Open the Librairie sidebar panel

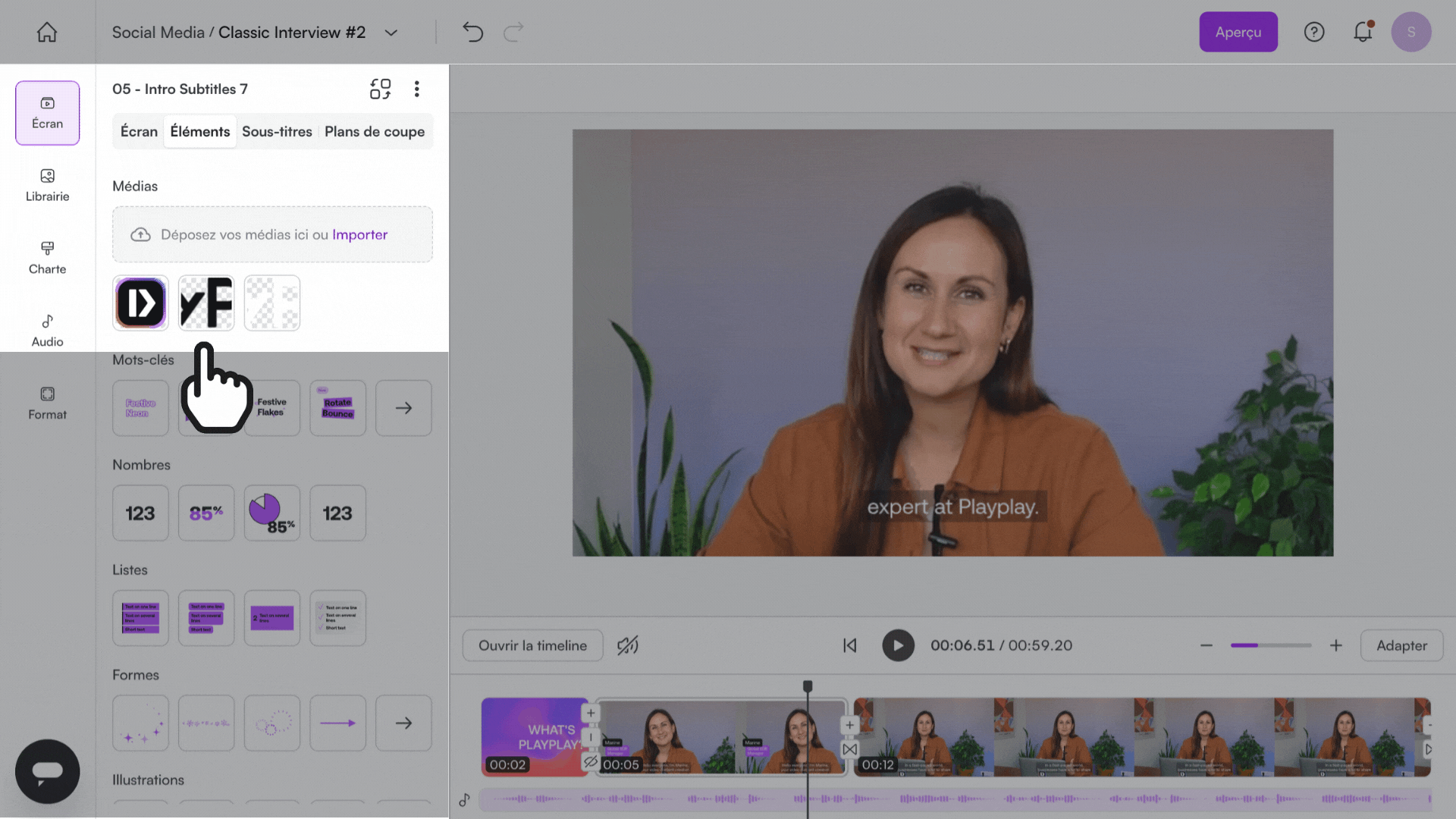point(47,185)
